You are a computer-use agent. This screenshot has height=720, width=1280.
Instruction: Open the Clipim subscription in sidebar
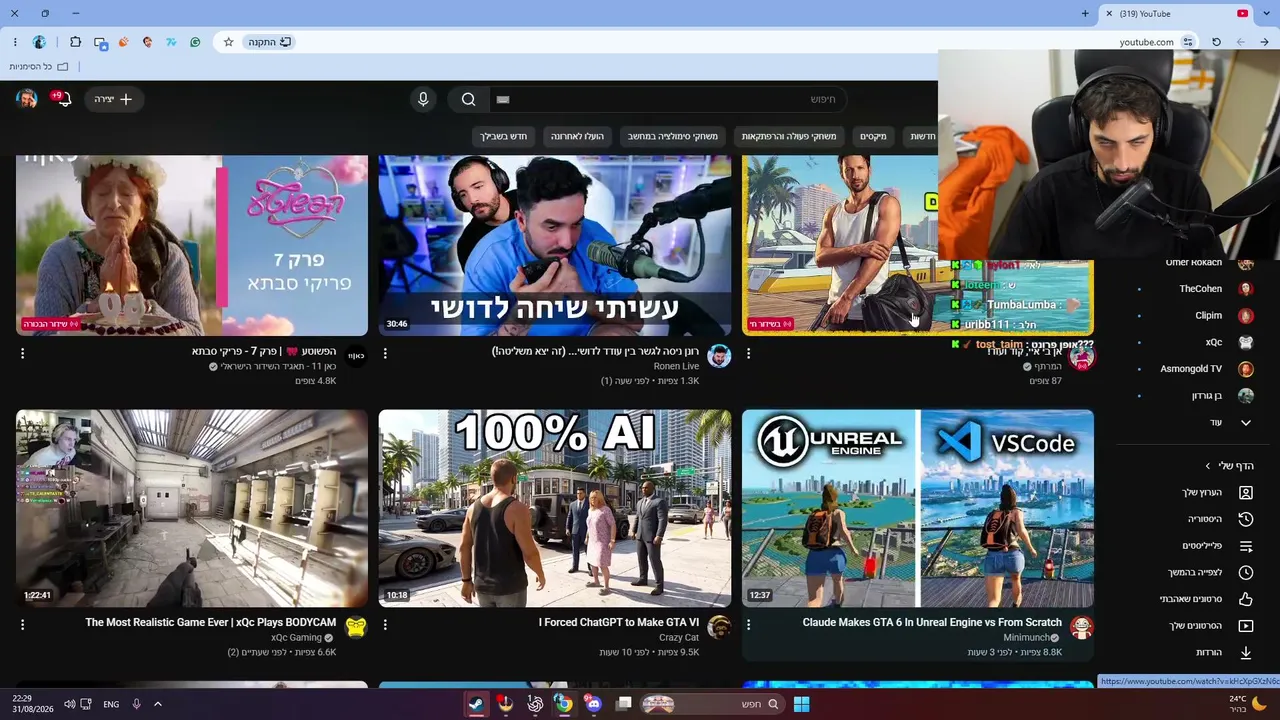(1193, 315)
